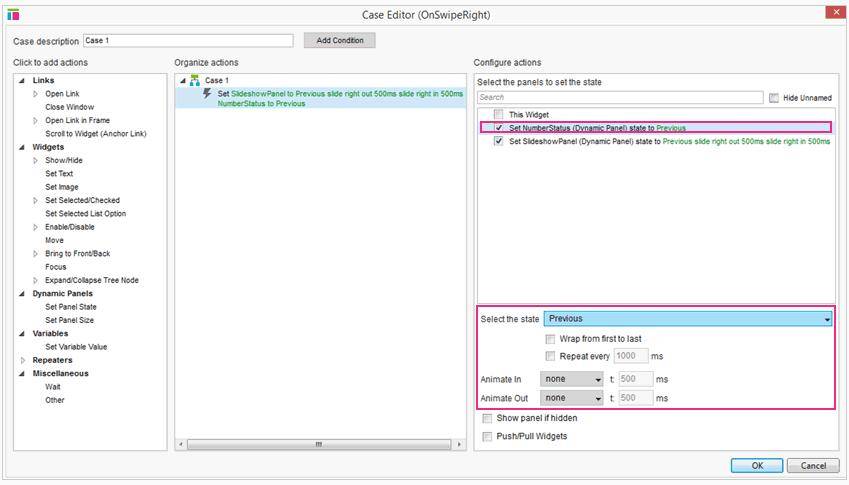Click the lightning bolt action icon
Image resolution: width=849 pixels, height=485 pixels.
tap(207, 93)
